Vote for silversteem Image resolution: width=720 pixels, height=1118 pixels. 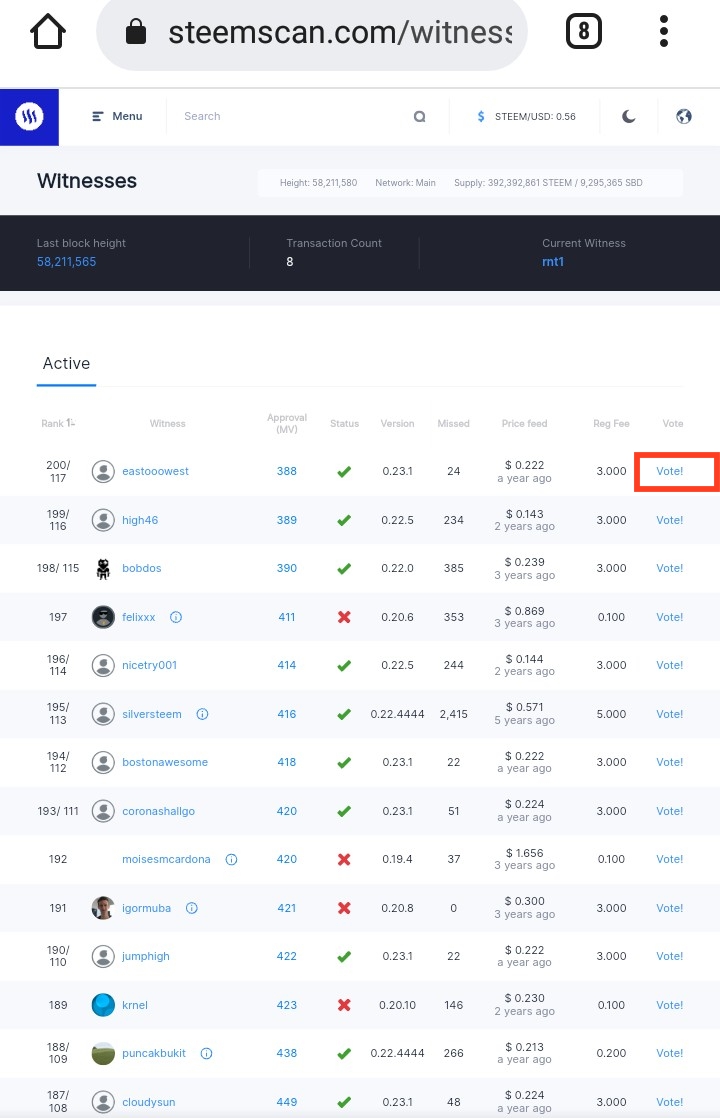click(x=669, y=714)
